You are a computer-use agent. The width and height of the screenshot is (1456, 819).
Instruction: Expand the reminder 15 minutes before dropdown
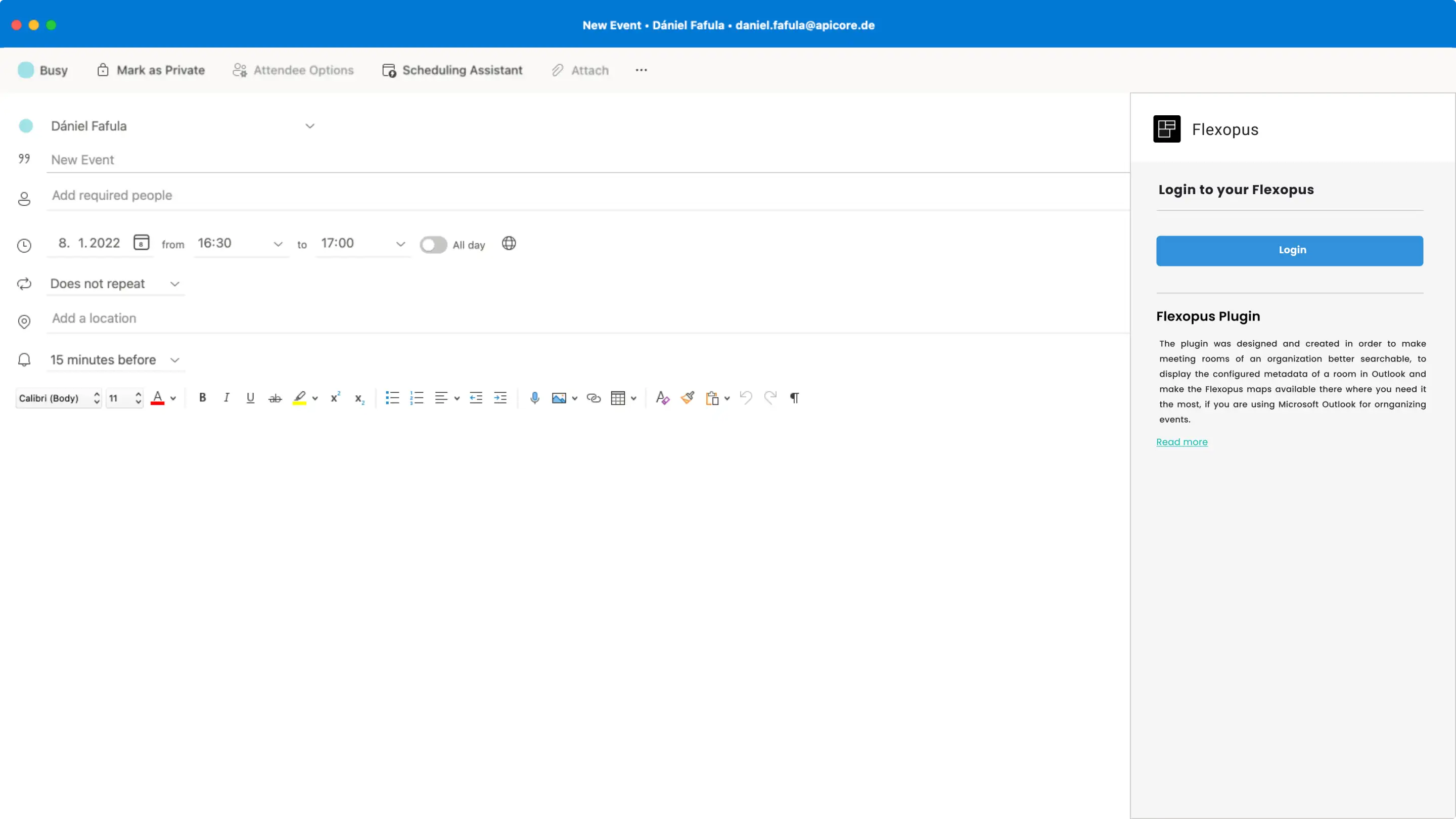pyautogui.click(x=174, y=360)
